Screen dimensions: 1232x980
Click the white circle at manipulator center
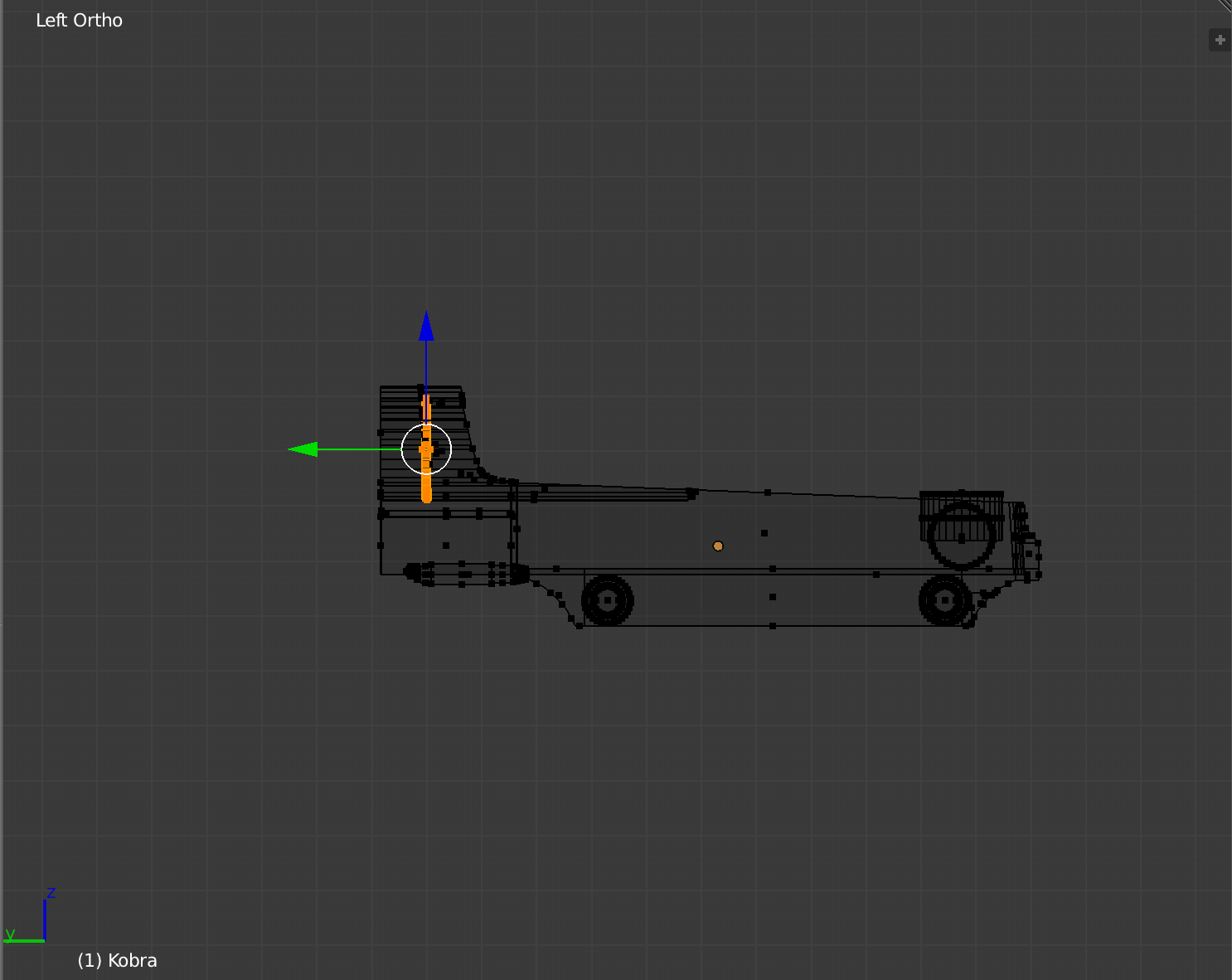point(426,449)
